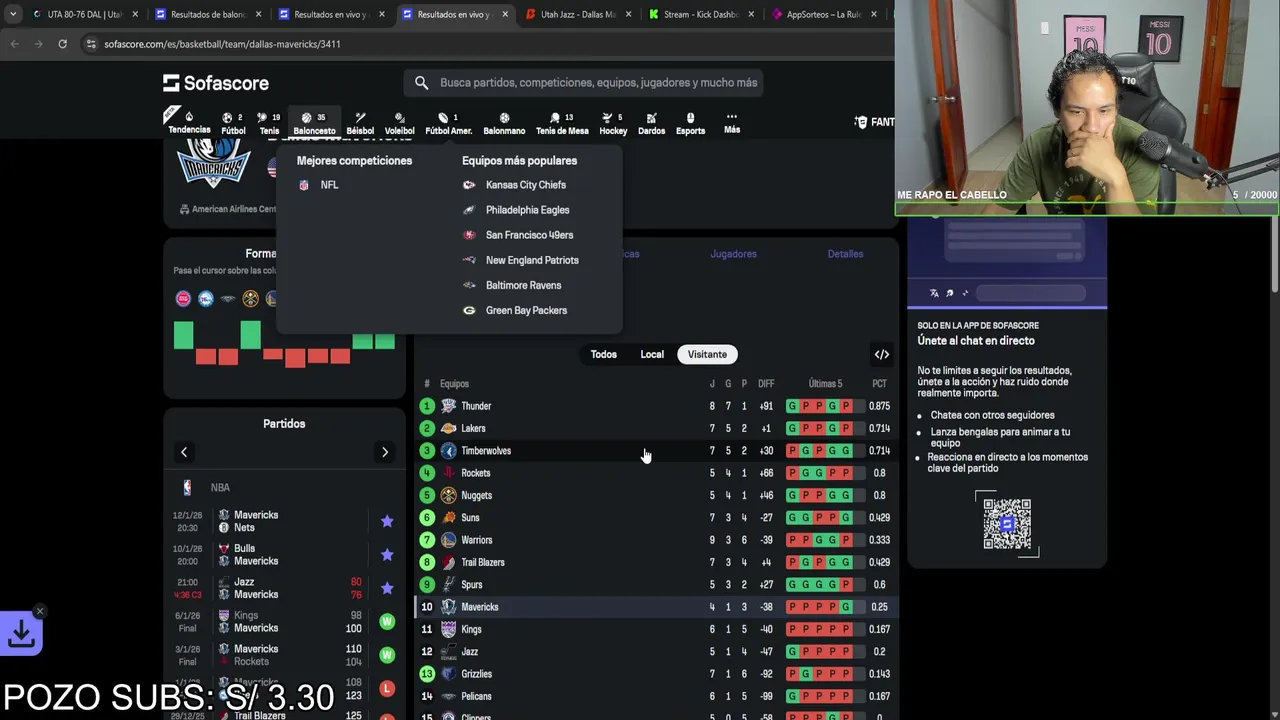Viewport: 1280px width, 720px height.
Task: Open the Fútbol Amer. section
Action: pos(448,123)
